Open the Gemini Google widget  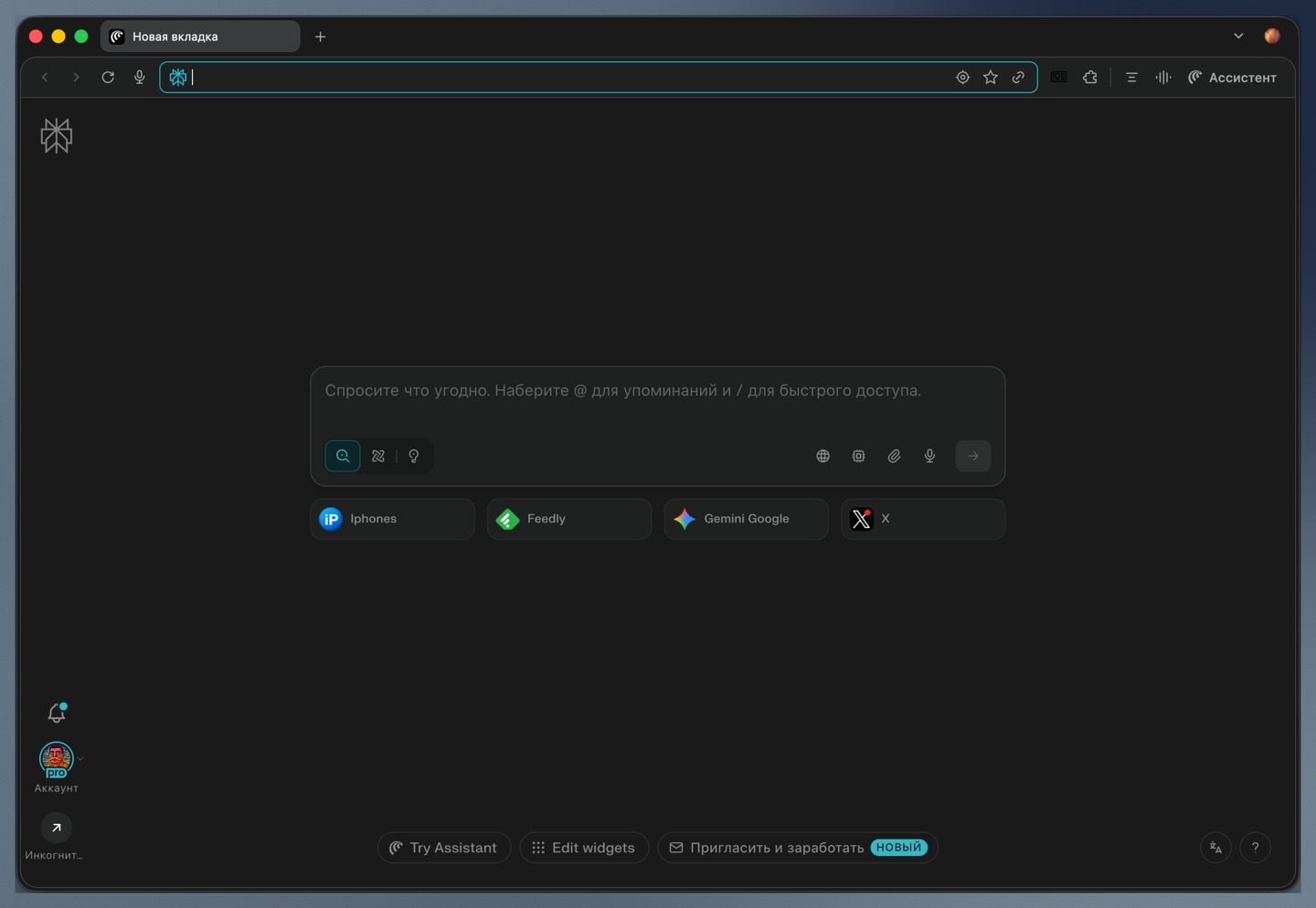(x=747, y=519)
